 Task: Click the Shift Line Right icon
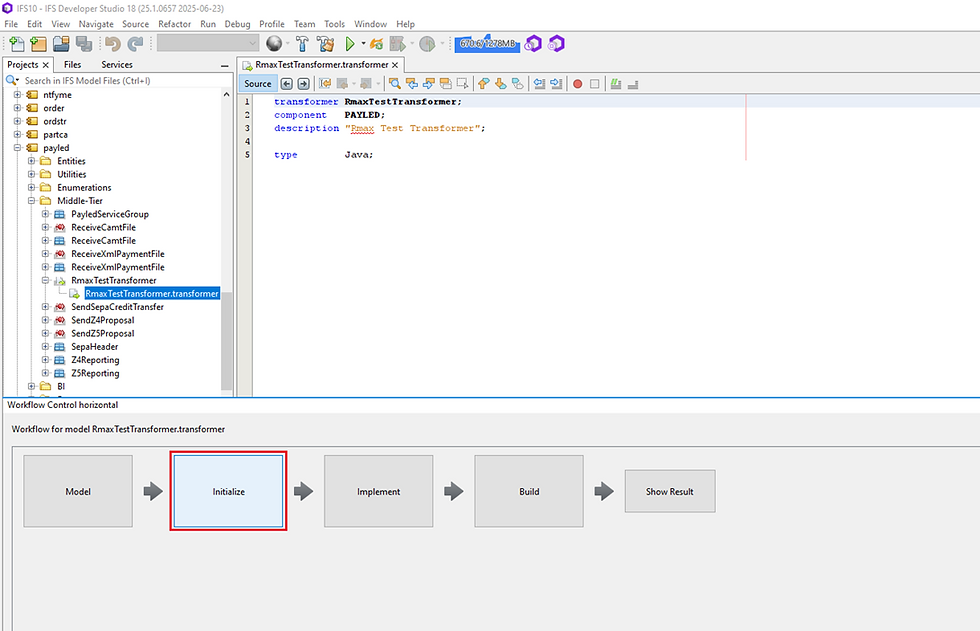click(556, 84)
